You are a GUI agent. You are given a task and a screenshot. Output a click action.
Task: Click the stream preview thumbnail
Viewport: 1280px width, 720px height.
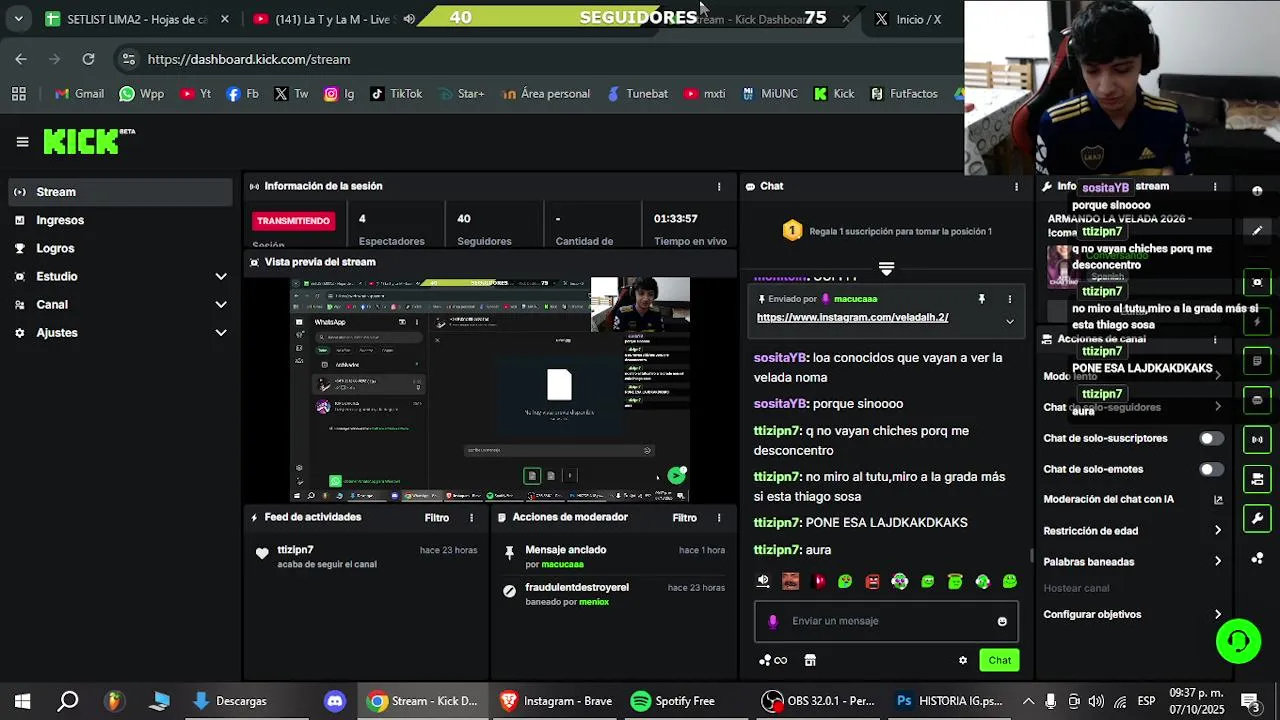tap(490, 389)
